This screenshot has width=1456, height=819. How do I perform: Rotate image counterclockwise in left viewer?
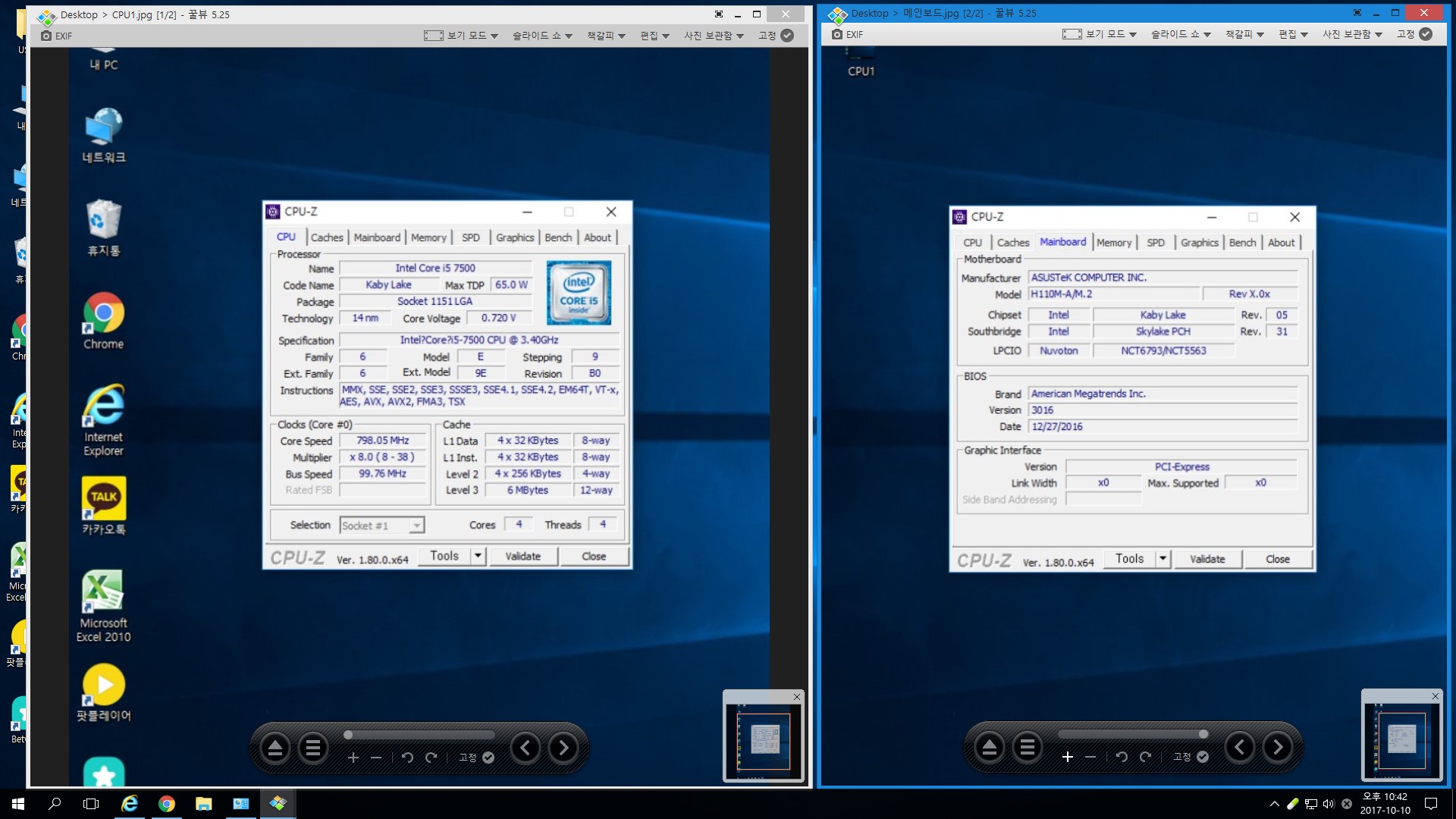(x=407, y=758)
